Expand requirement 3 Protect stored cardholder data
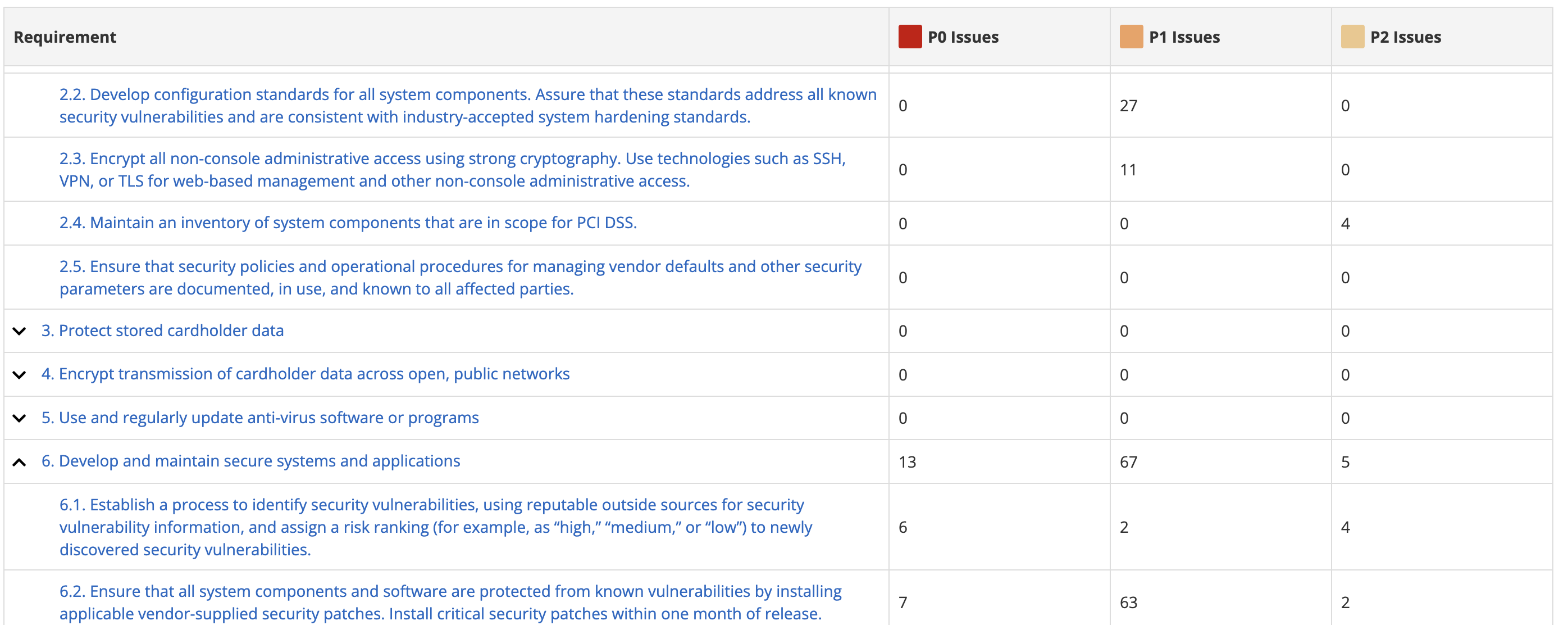 20,332
